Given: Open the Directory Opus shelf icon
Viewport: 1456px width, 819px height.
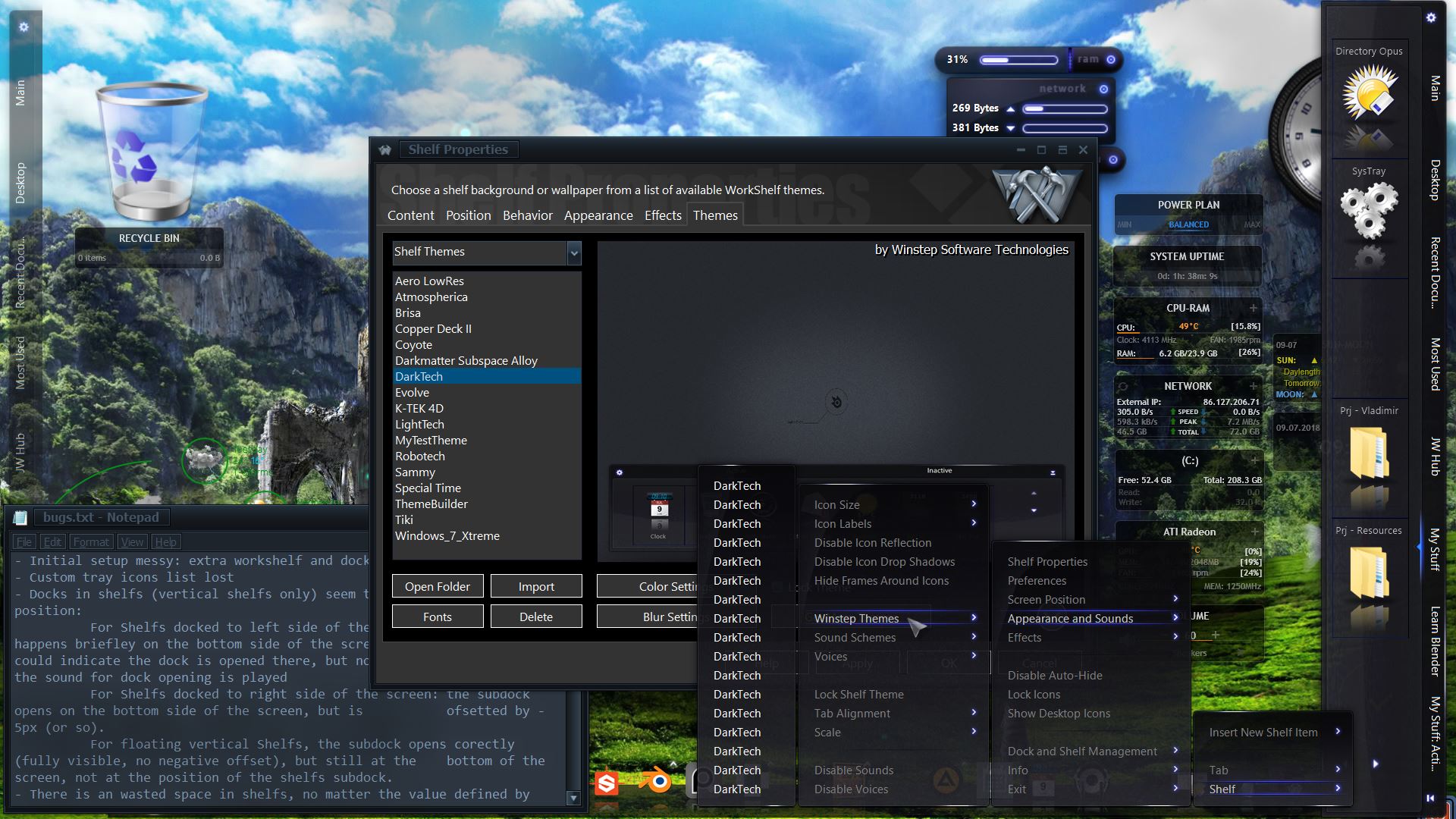Looking at the screenshot, I should click(1369, 93).
